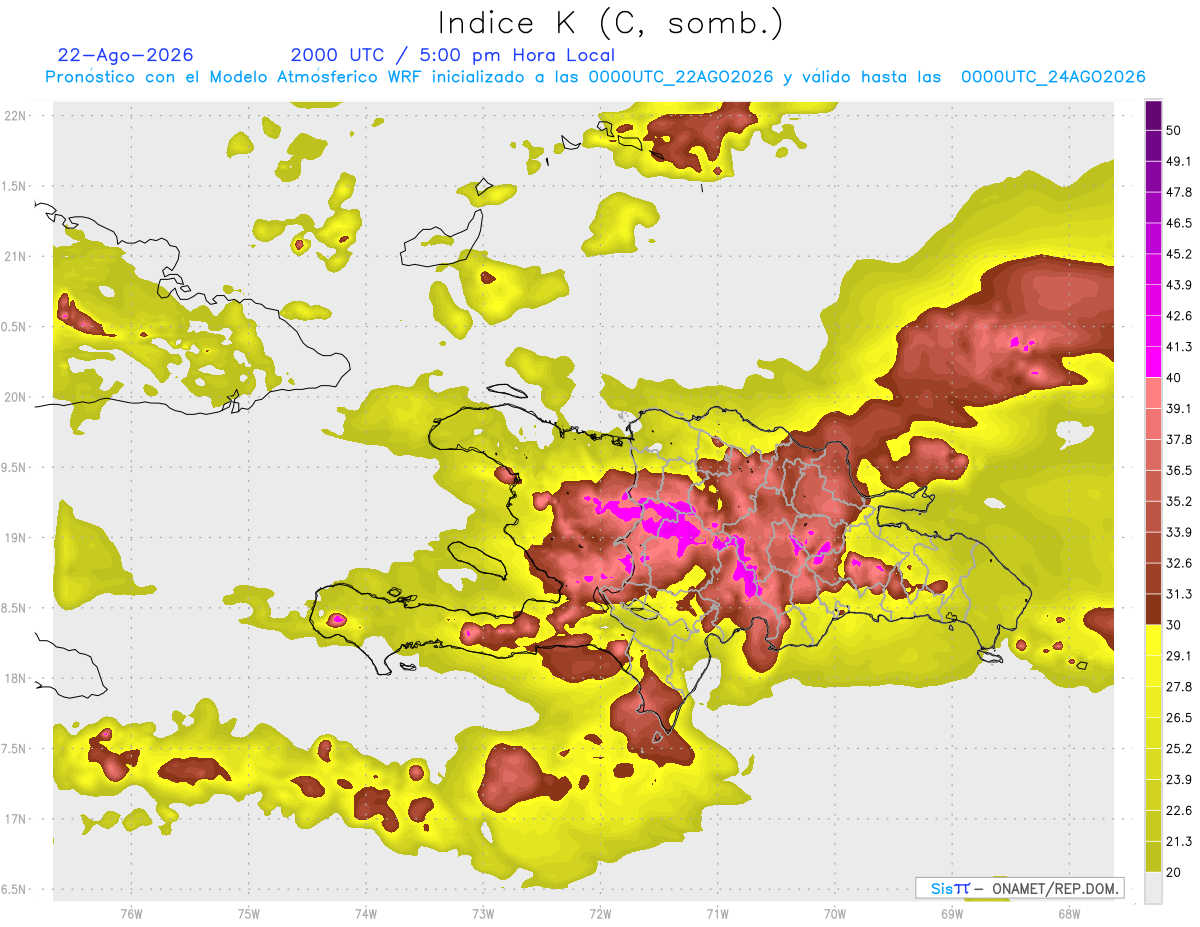Click the legend value '29.1'
1200x927 pixels.
pyautogui.click(x=1178, y=656)
